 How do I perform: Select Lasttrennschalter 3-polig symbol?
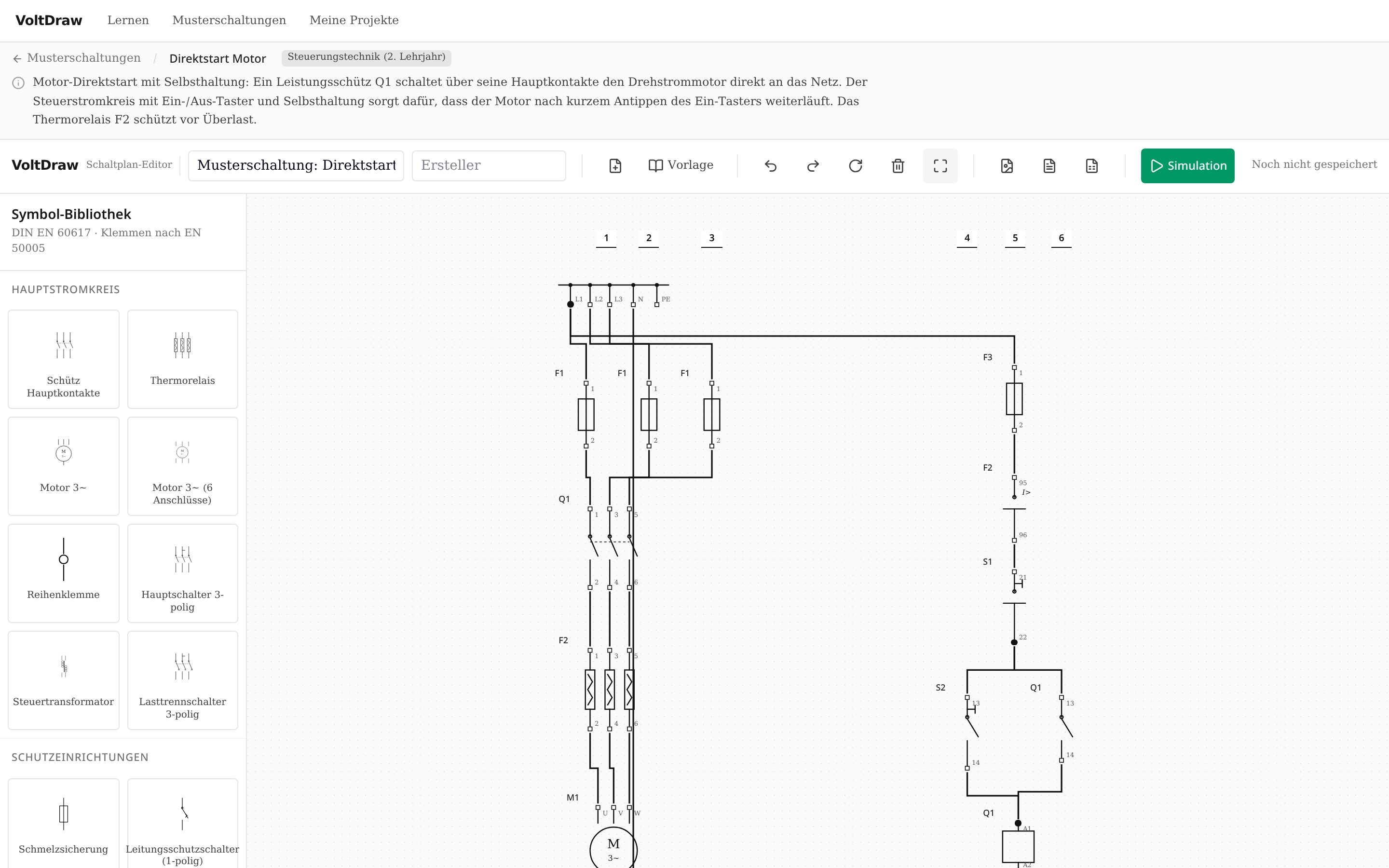coord(182,680)
